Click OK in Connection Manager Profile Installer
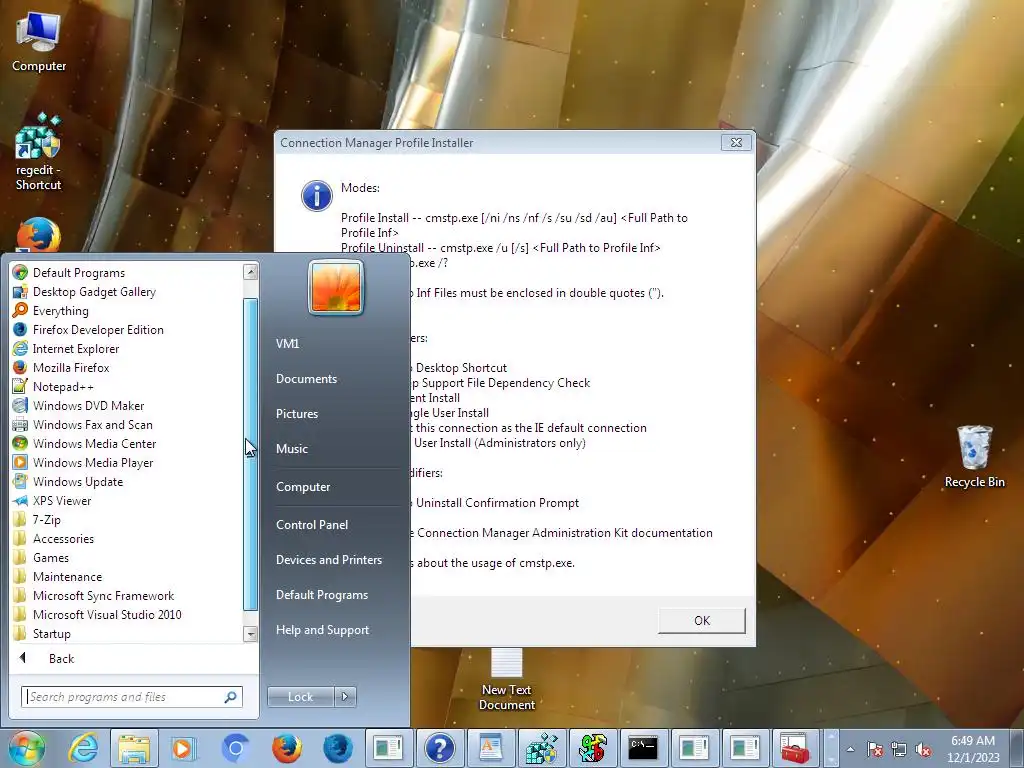The width and height of the screenshot is (1024, 768). click(702, 620)
